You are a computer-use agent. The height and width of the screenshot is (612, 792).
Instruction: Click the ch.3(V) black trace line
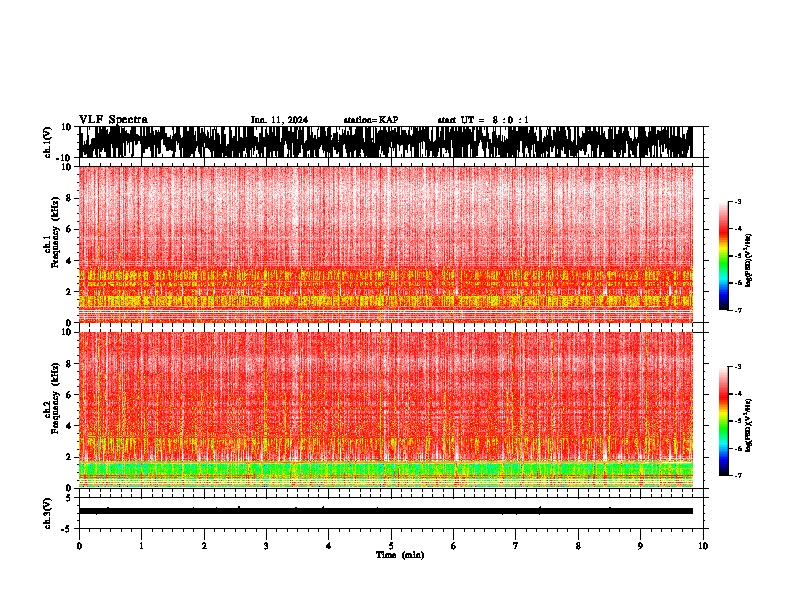pyautogui.click(x=385, y=511)
